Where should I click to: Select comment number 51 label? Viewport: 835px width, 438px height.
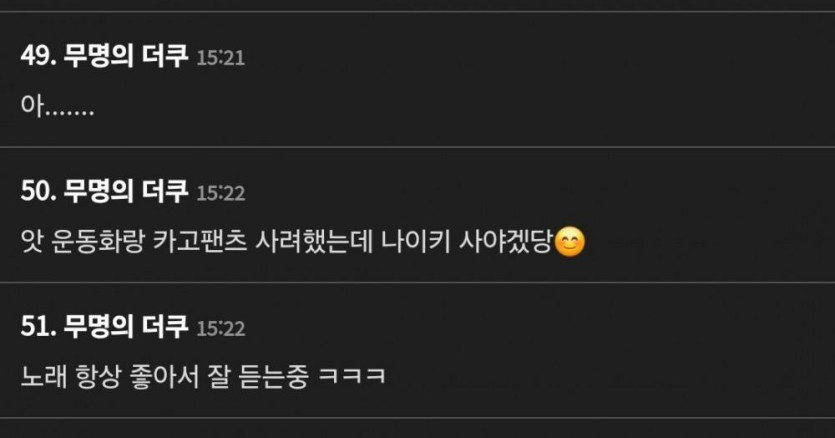point(38,326)
